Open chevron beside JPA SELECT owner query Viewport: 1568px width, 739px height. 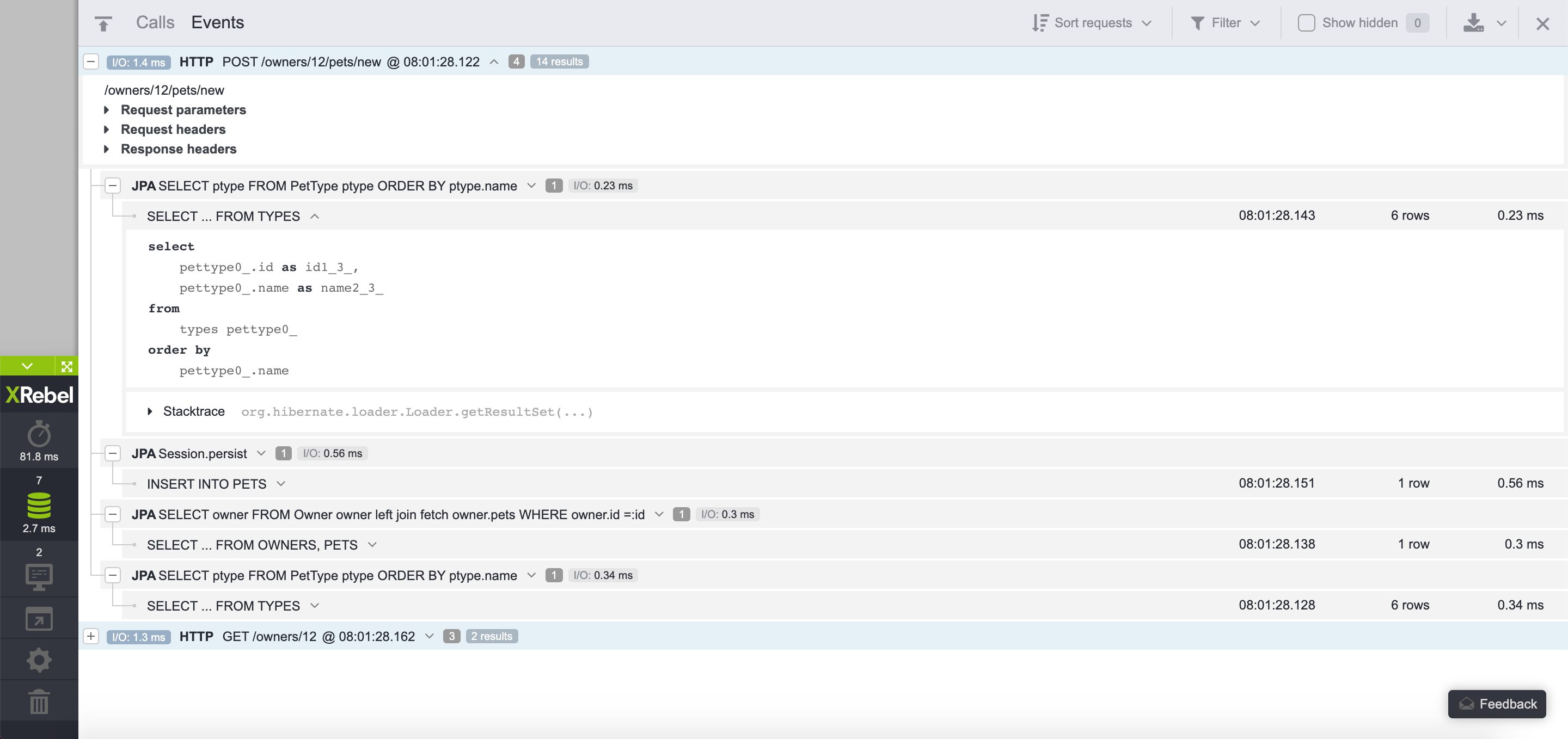pyautogui.click(x=659, y=514)
